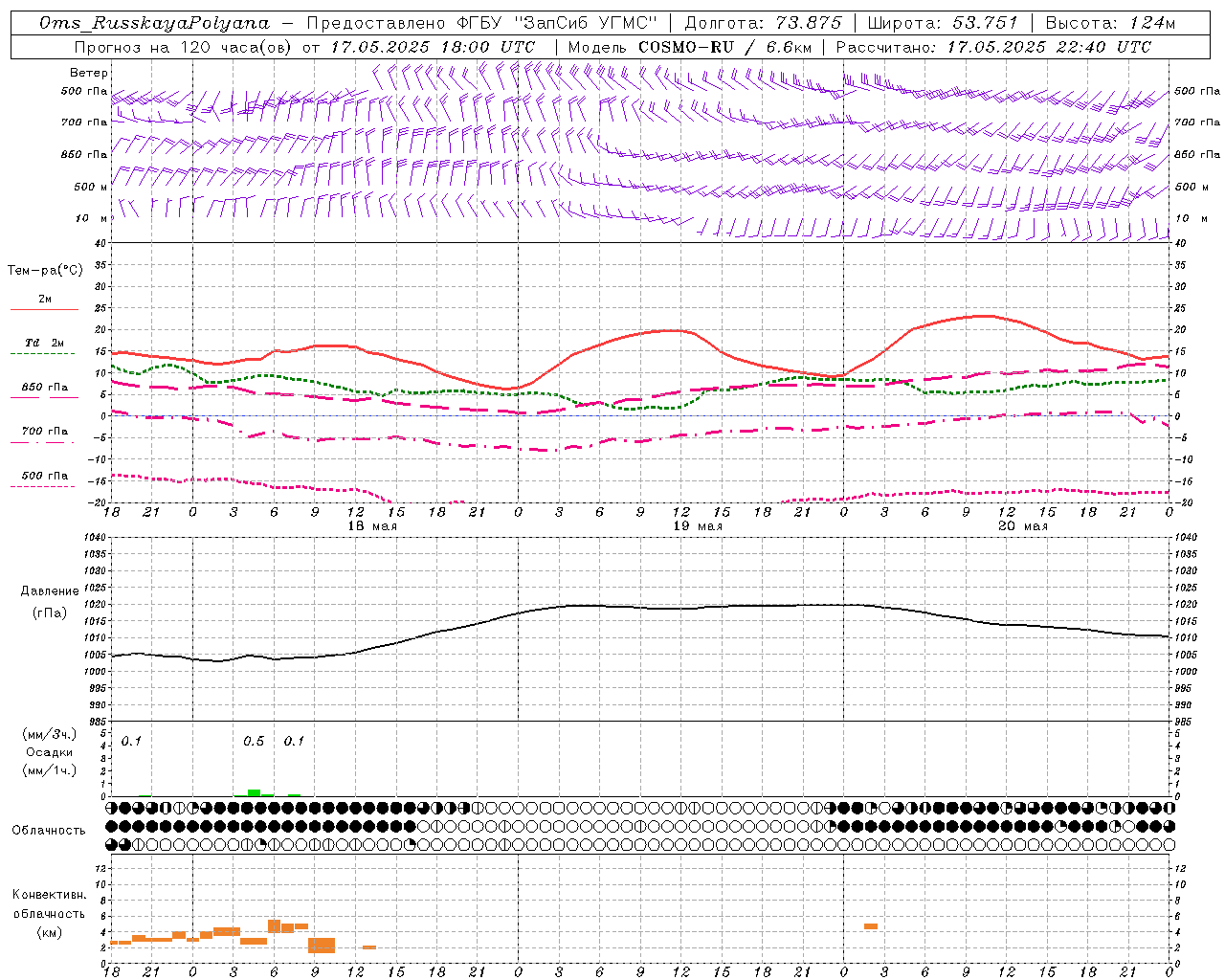Click the Тем-ра(°C) axis title
This screenshot has height=980, width=1225.
coord(45,271)
